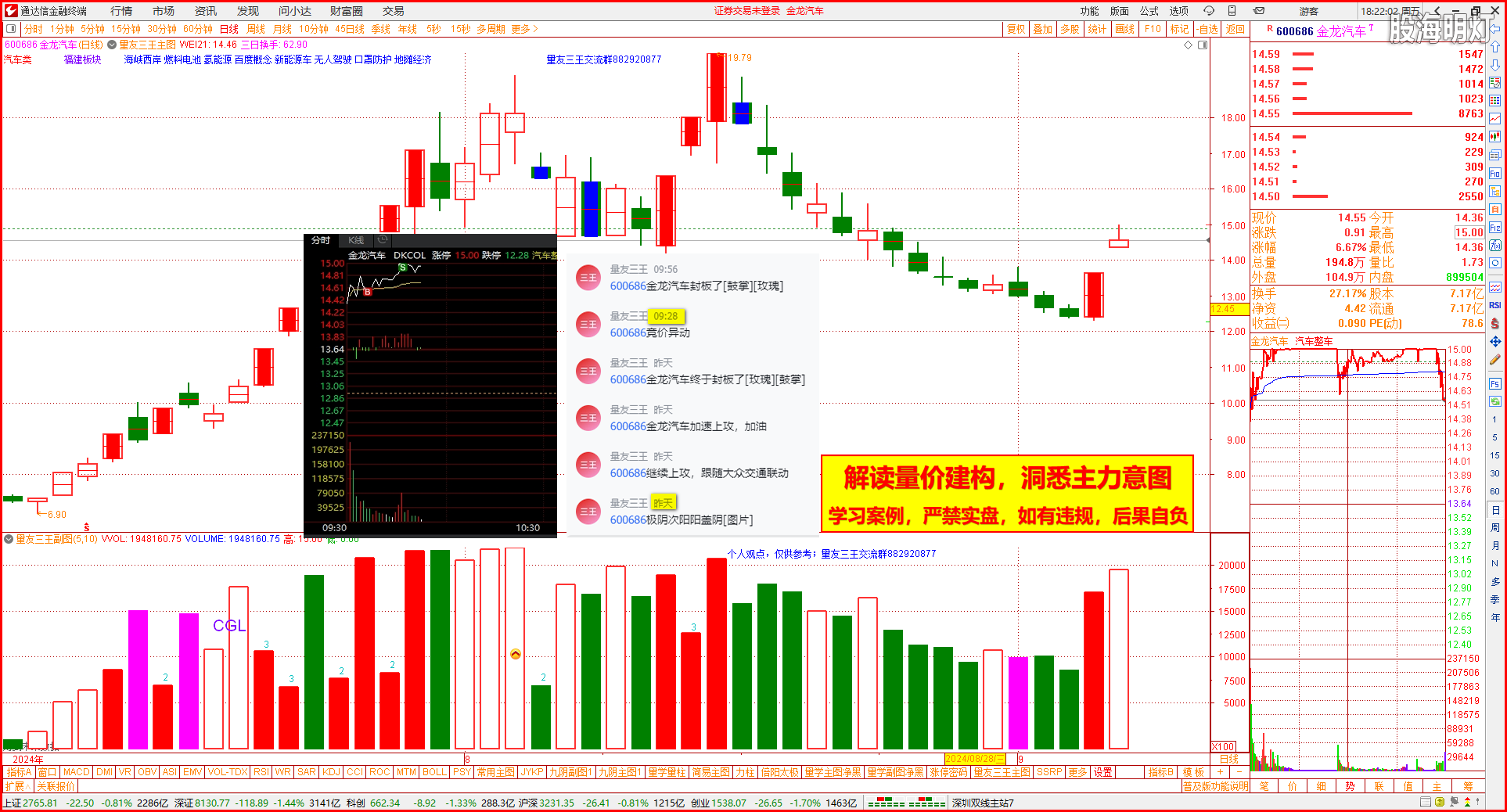
Task: Toggle the 标记 marker option
Action: (1180, 29)
